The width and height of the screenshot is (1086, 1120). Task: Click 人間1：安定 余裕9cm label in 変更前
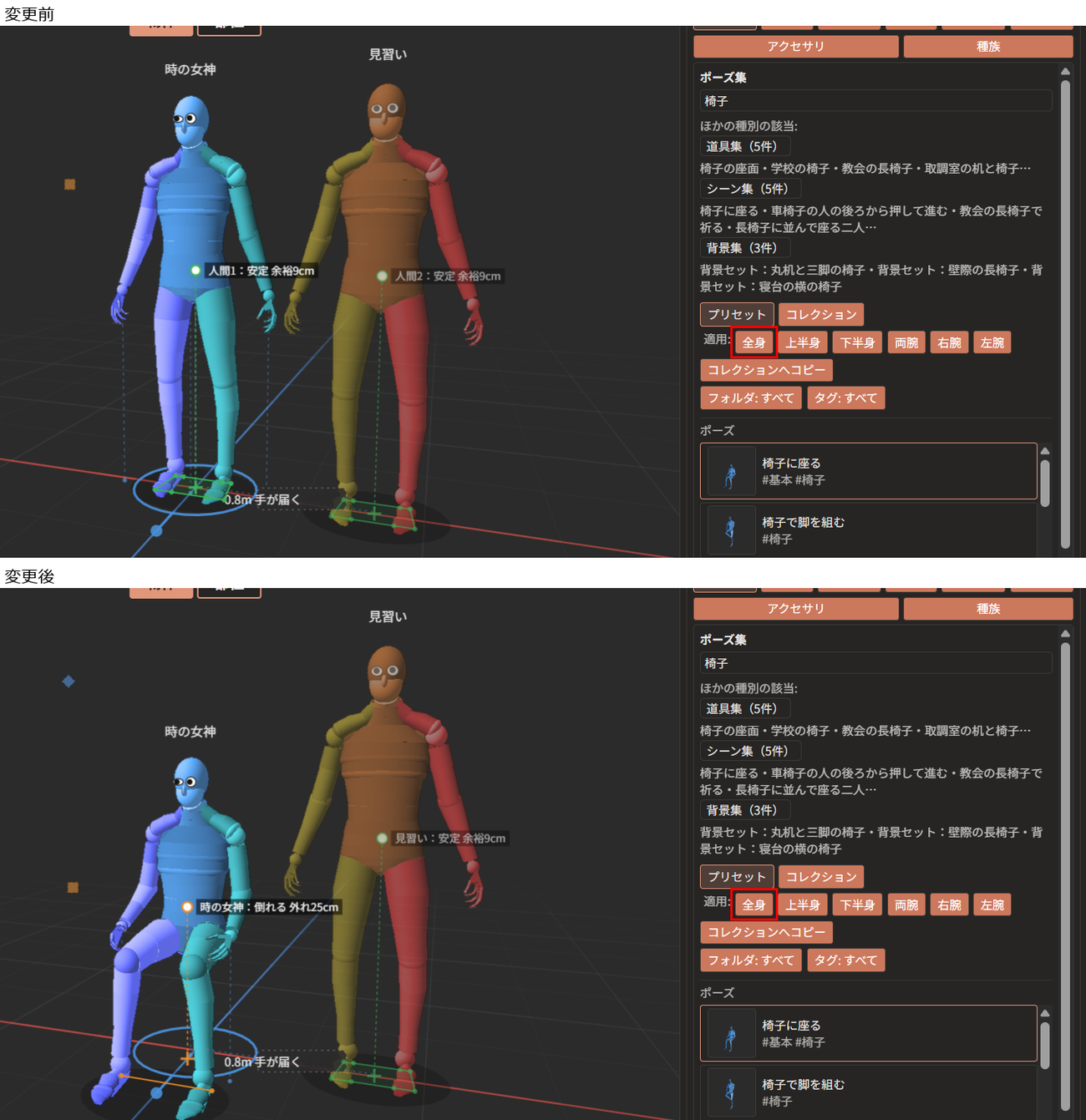coord(261,271)
